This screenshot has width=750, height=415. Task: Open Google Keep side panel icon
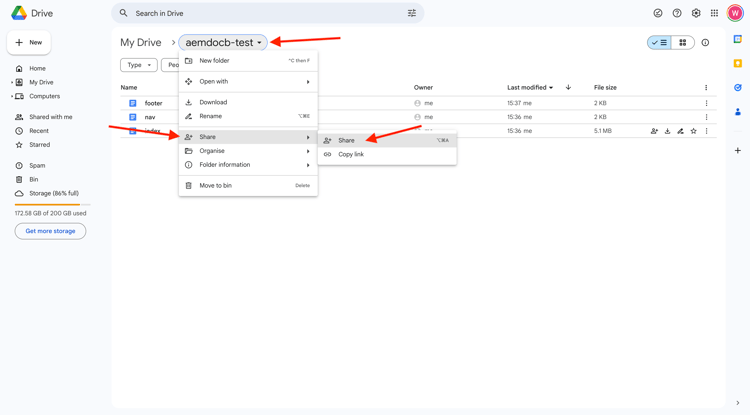tap(738, 64)
